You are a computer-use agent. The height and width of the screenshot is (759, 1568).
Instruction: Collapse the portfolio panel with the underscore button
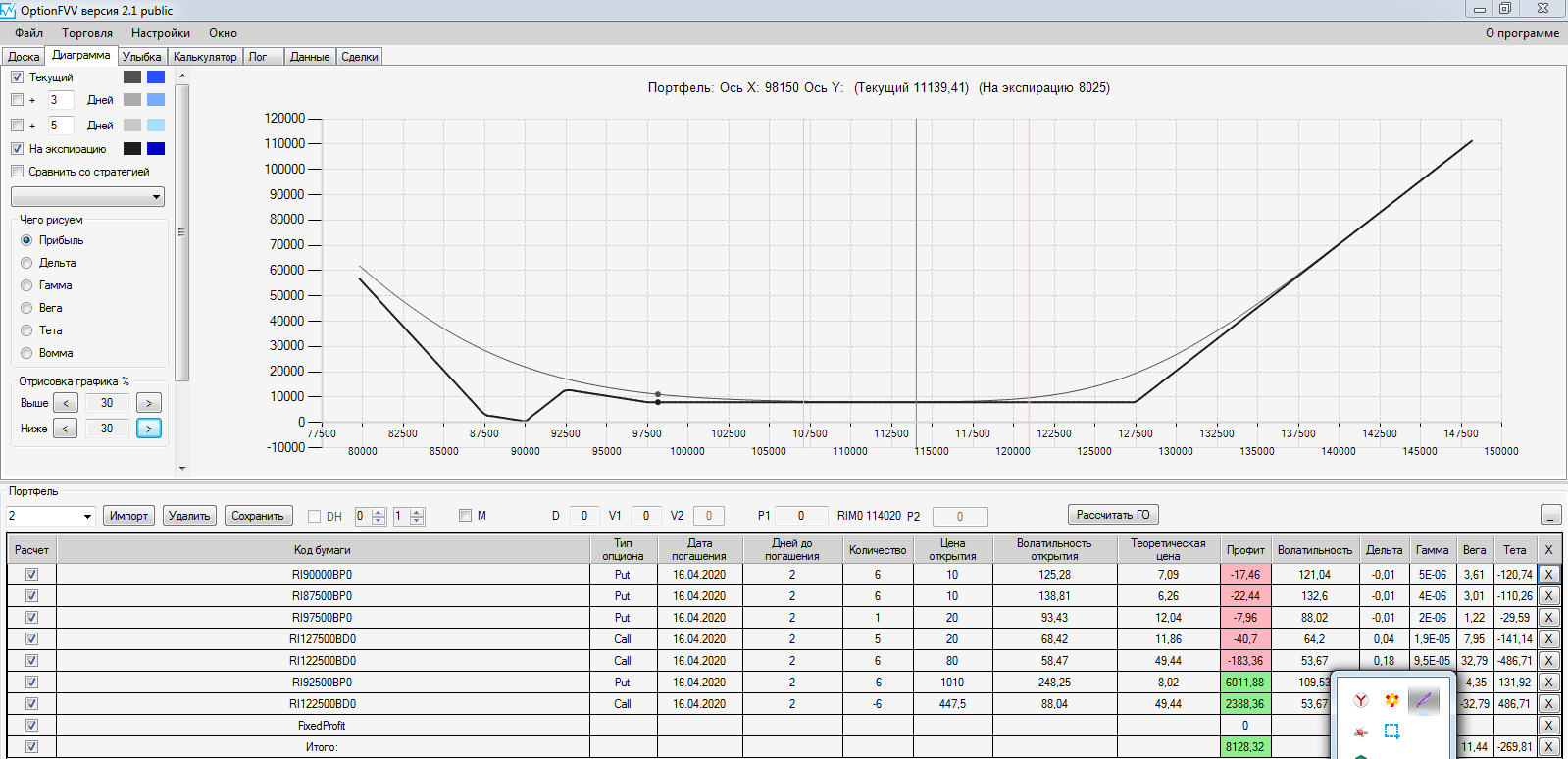click(x=1550, y=515)
